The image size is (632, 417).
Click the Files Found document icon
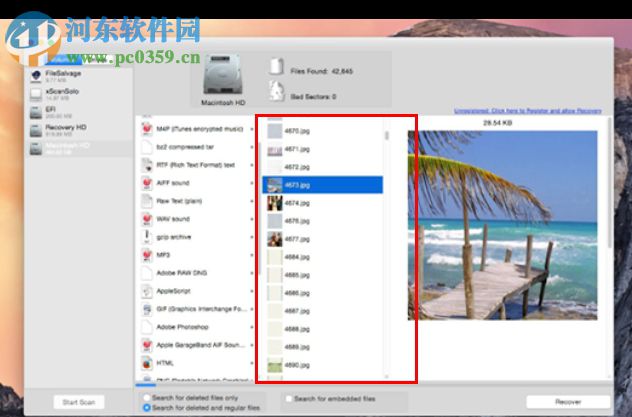pyautogui.click(x=276, y=66)
